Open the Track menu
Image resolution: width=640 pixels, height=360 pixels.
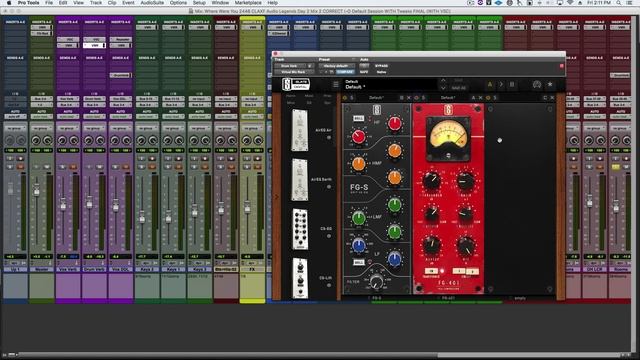[96, 2]
